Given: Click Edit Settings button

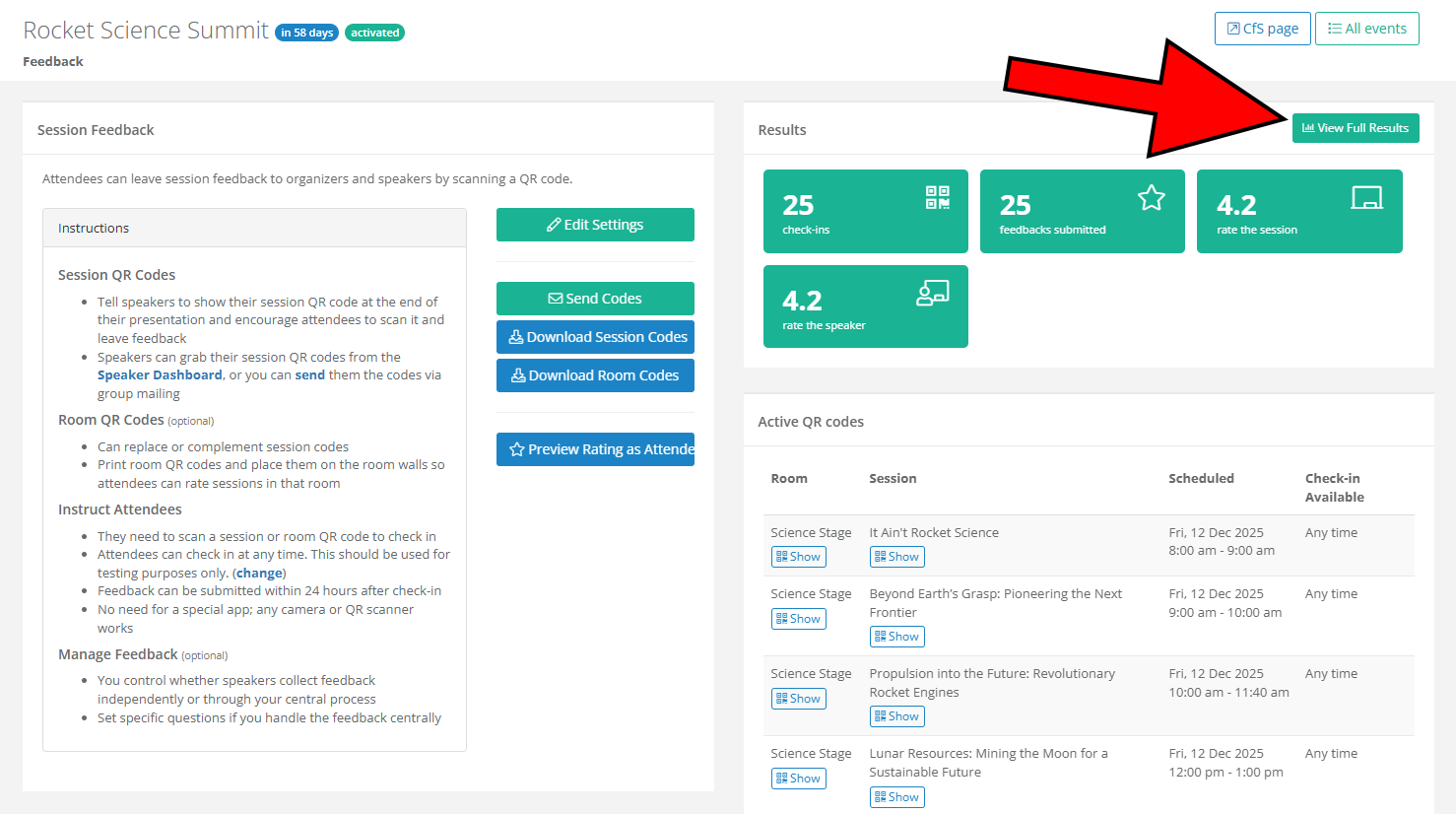Looking at the screenshot, I should tap(595, 225).
